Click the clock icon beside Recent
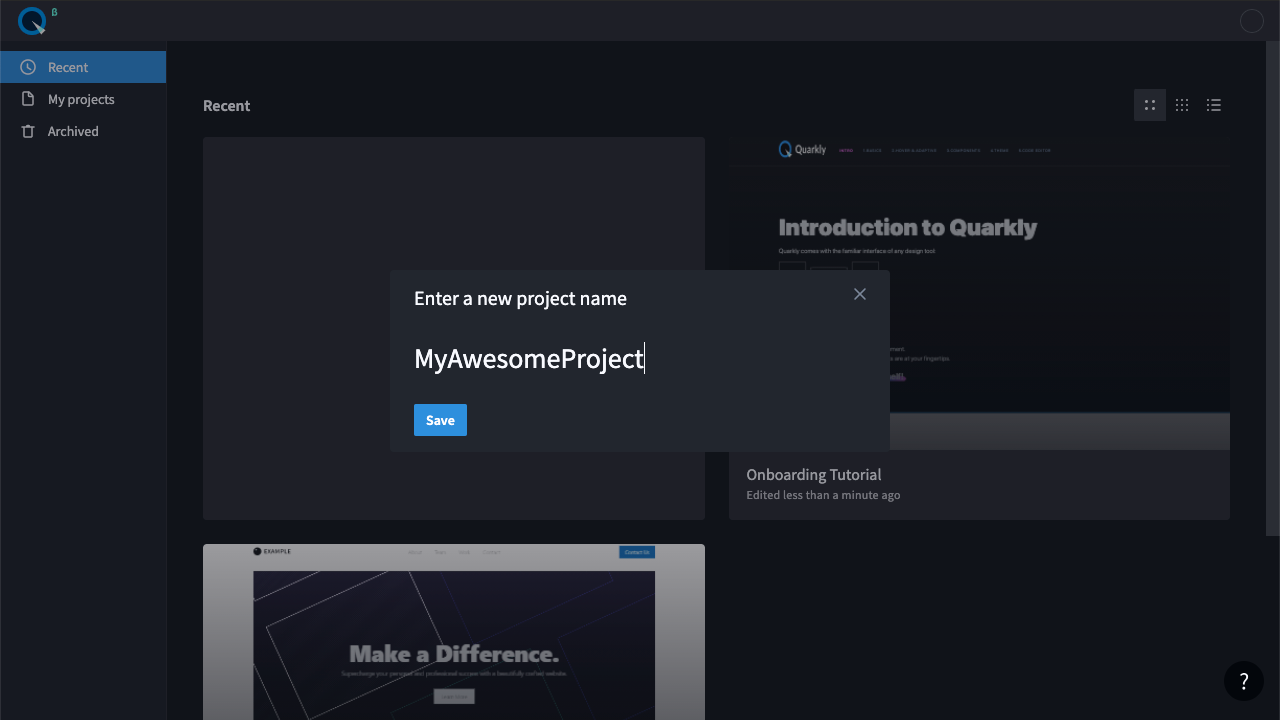1280x720 pixels. coord(28,67)
